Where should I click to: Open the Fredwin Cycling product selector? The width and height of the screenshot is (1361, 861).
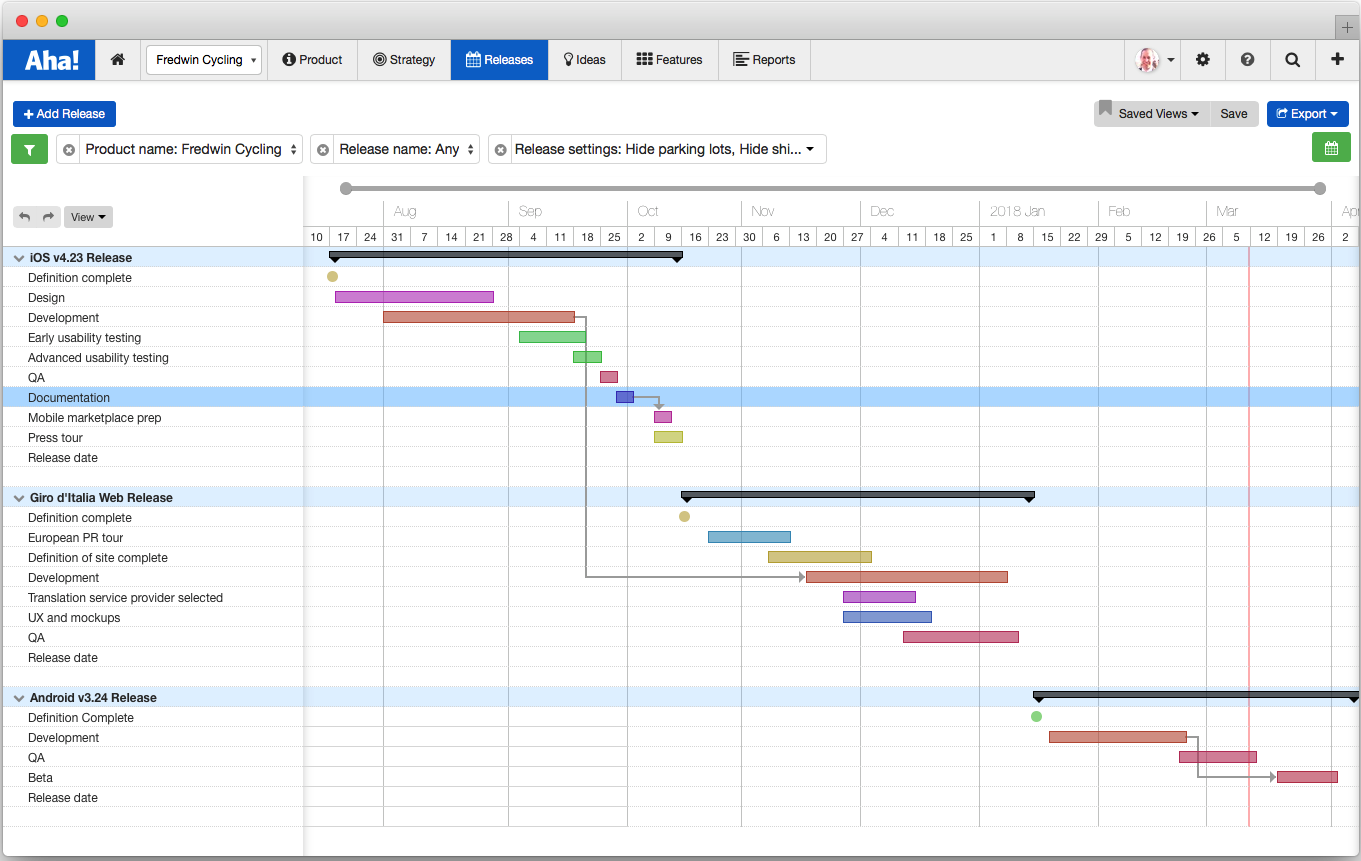tap(203, 59)
